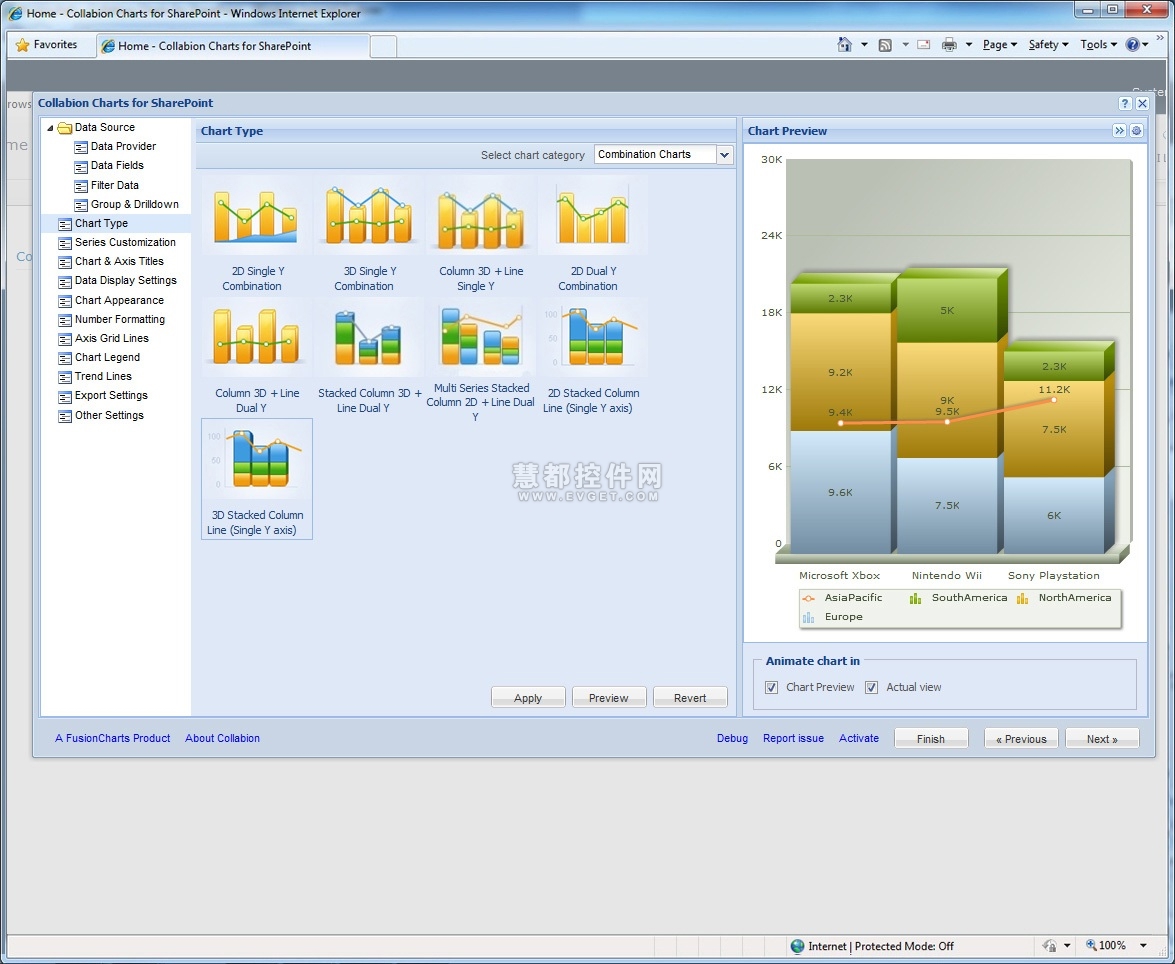
Task: Click the Europe legend icon
Action: (809, 618)
